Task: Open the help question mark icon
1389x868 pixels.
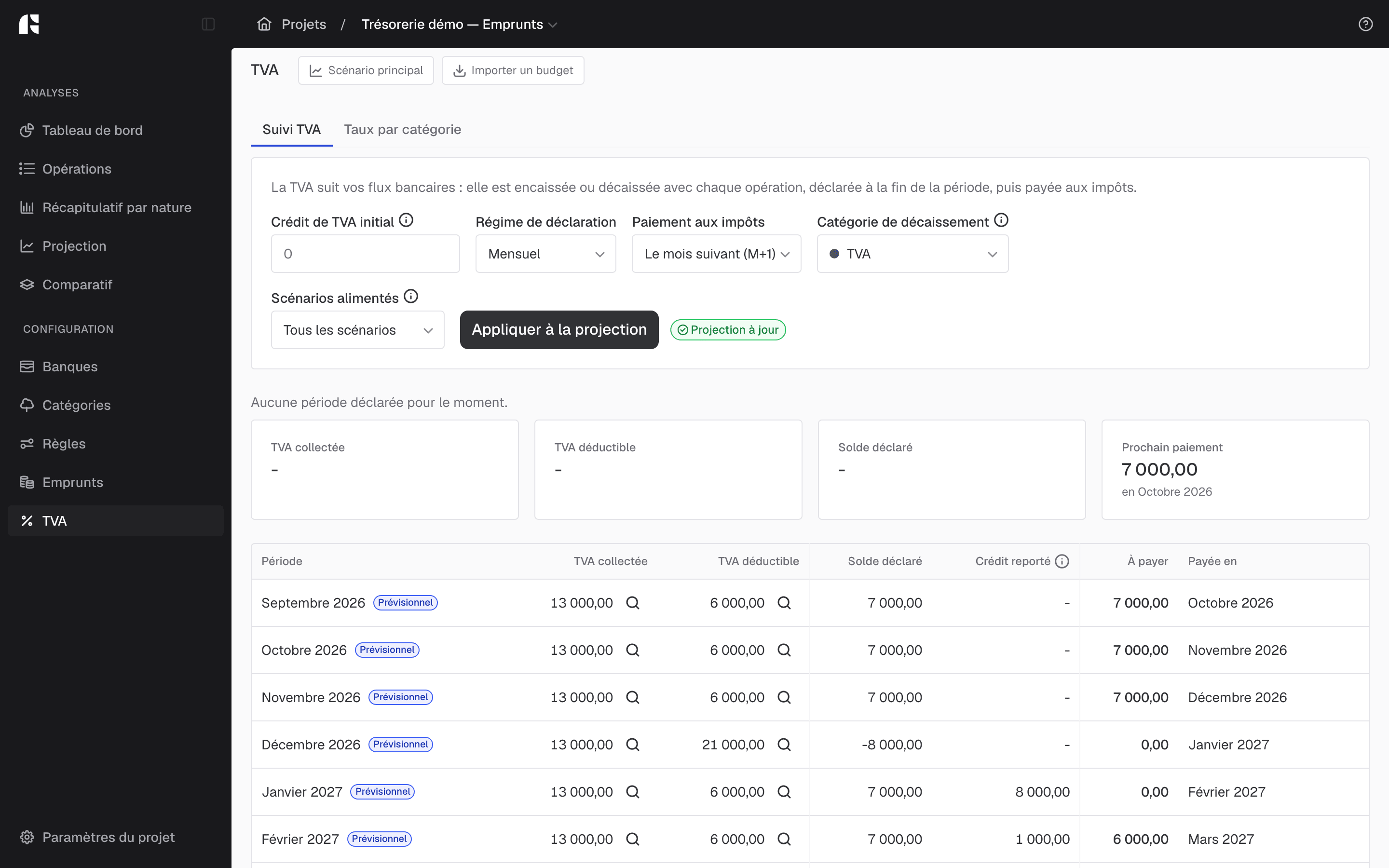Action: (x=1365, y=24)
